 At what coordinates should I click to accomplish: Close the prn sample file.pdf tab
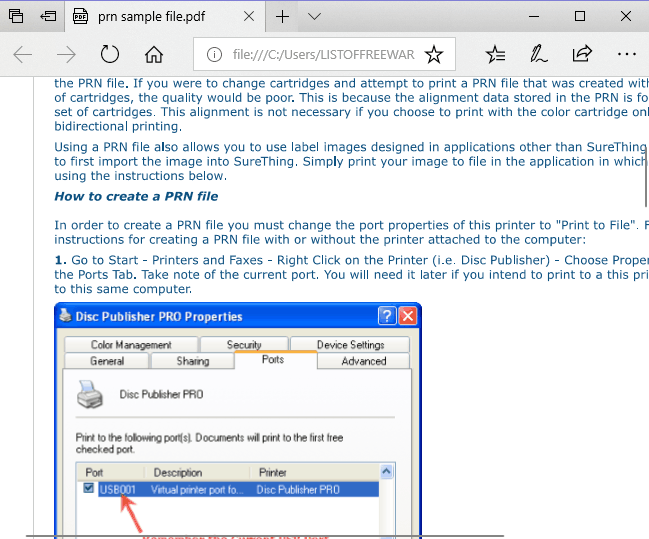[249, 17]
